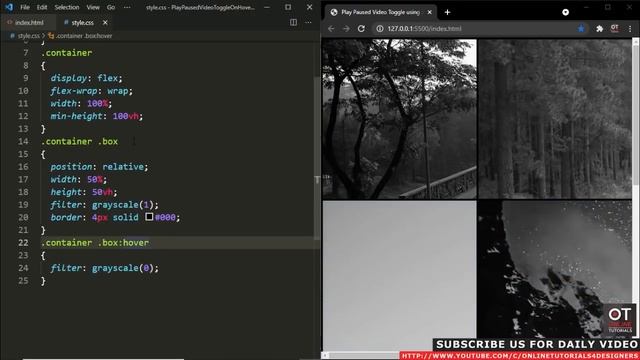Open the Edit menu

pos(42,7)
